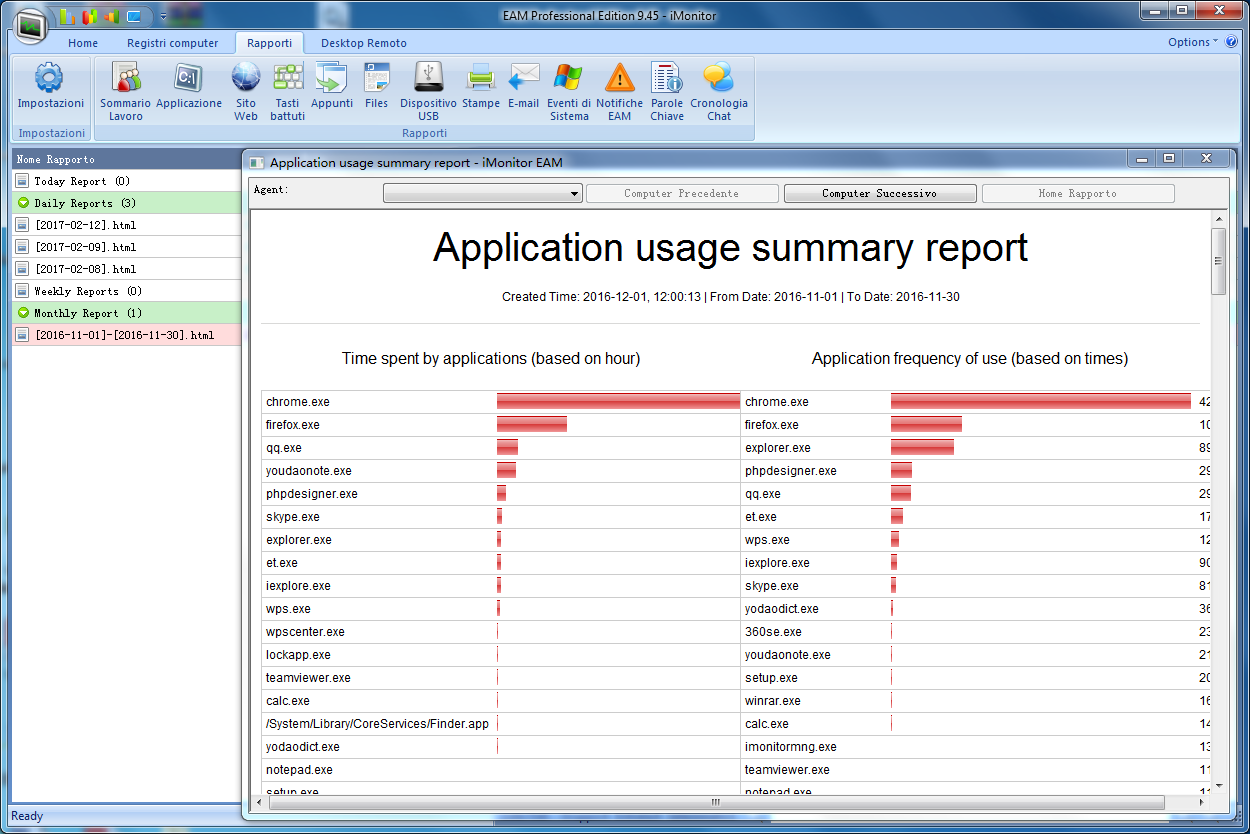Click the Computer Successivo button
This screenshot has width=1250, height=834.
(x=879, y=194)
